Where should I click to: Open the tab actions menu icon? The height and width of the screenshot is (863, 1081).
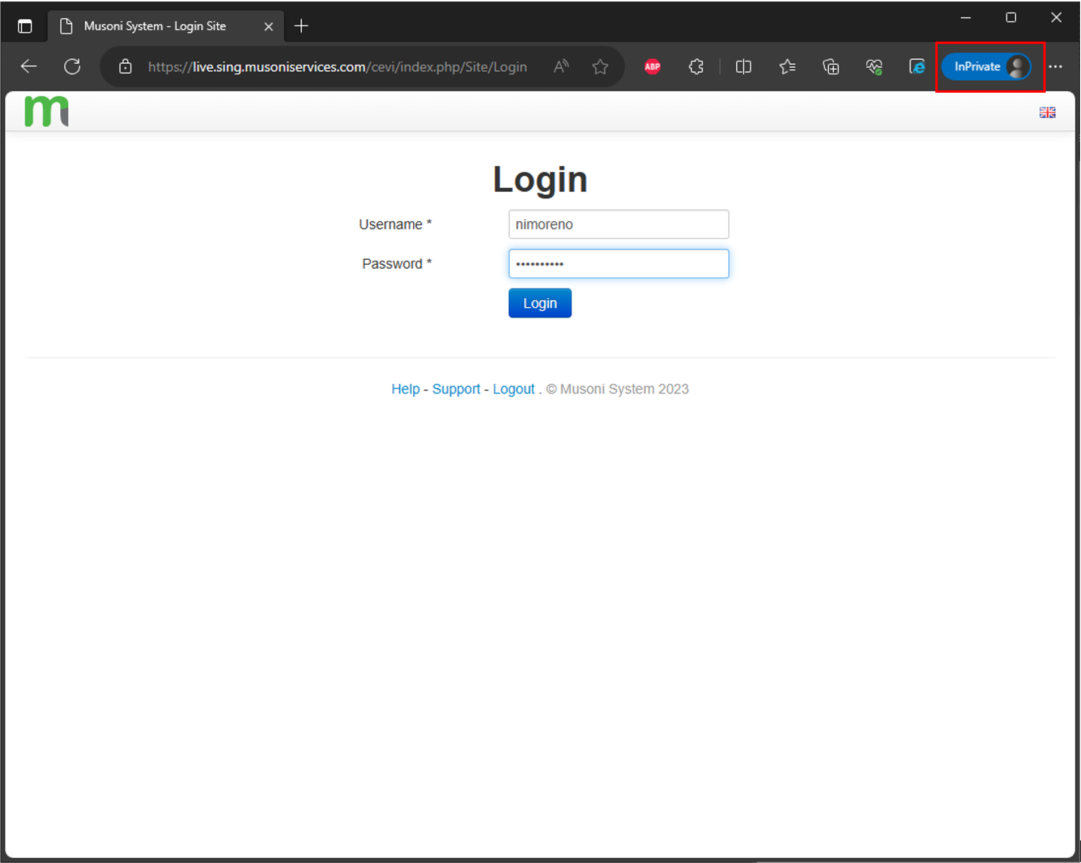pyautogui.click(x=25, y=26)
